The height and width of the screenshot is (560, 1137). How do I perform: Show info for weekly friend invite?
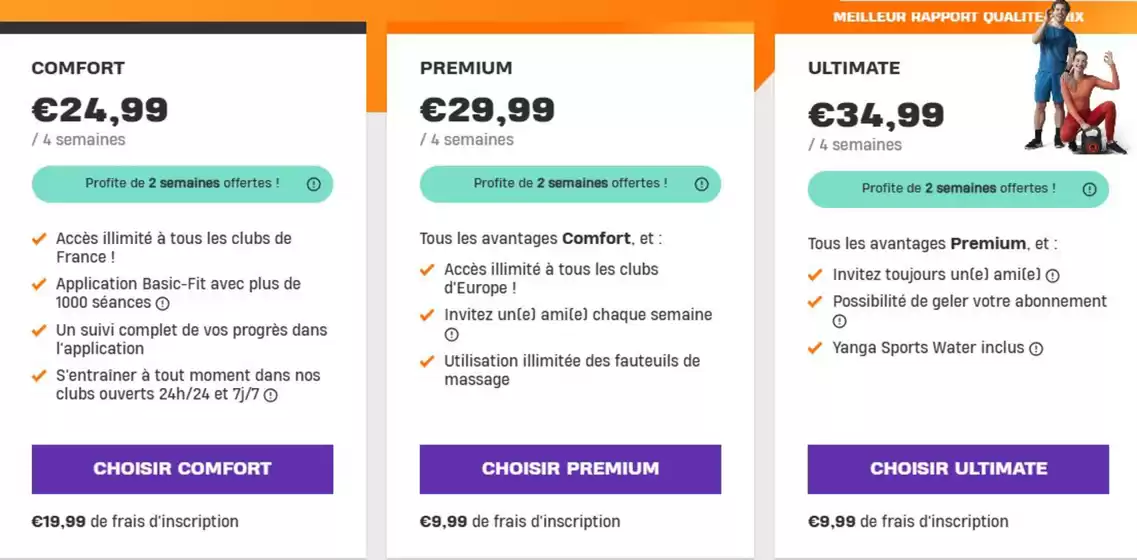tap(452, 334)
